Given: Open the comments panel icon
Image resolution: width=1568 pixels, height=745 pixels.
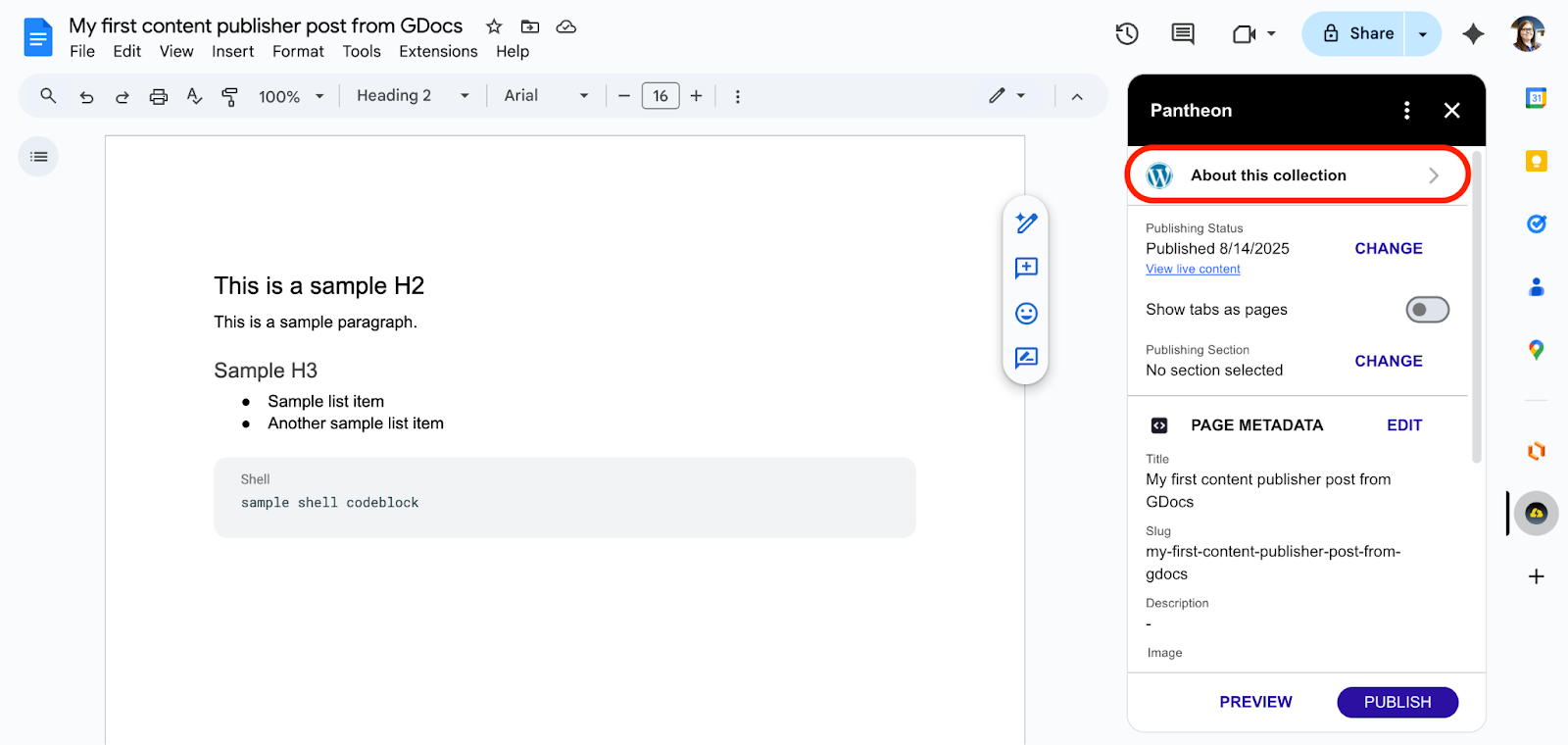Looking at the screenshot, I should [1183, 34].
